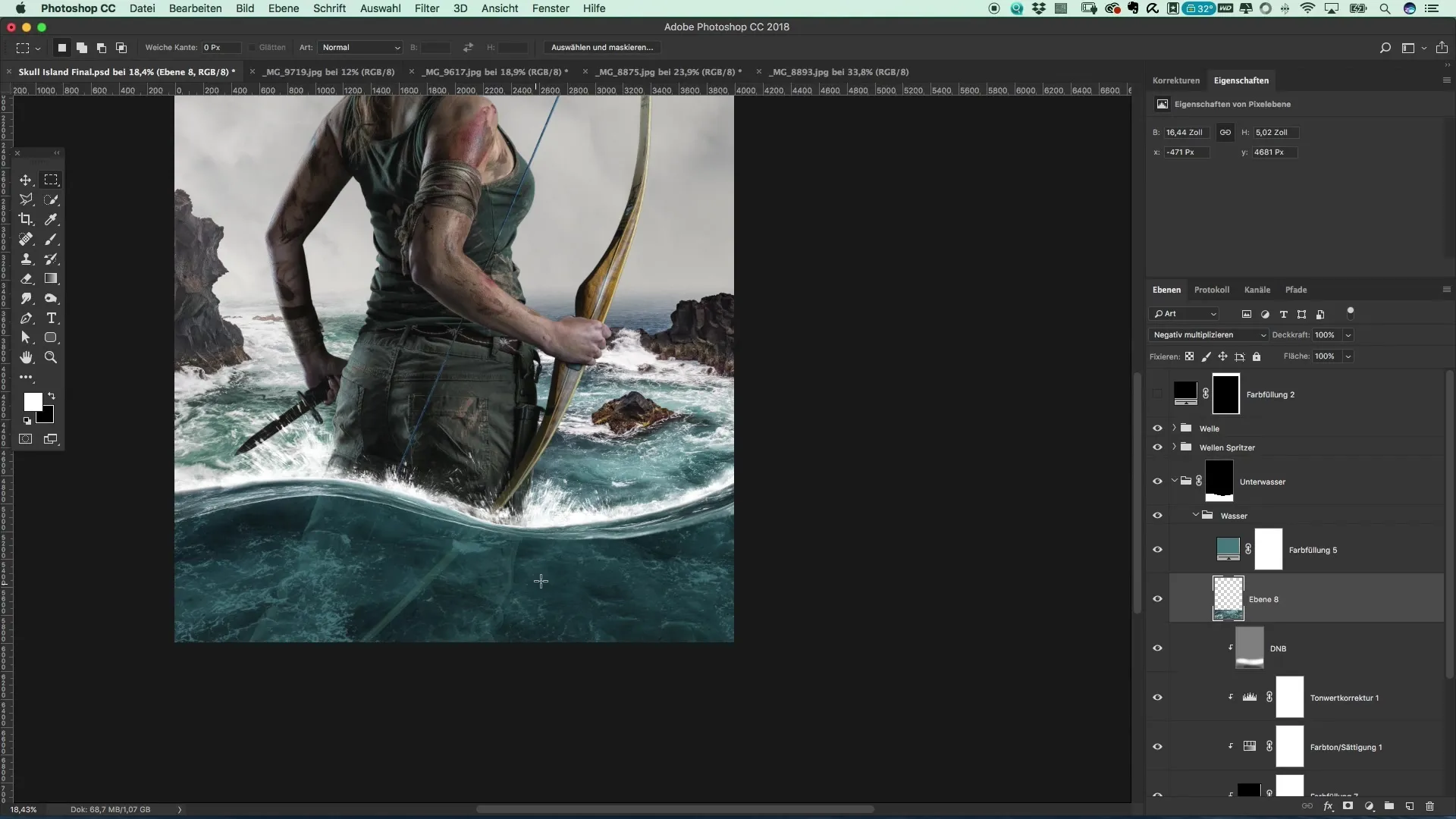Click the Farbfüllung 5 layer mask thumbnail
The height and width of the screenshot is (819, 1456).
click(1268, 549)
